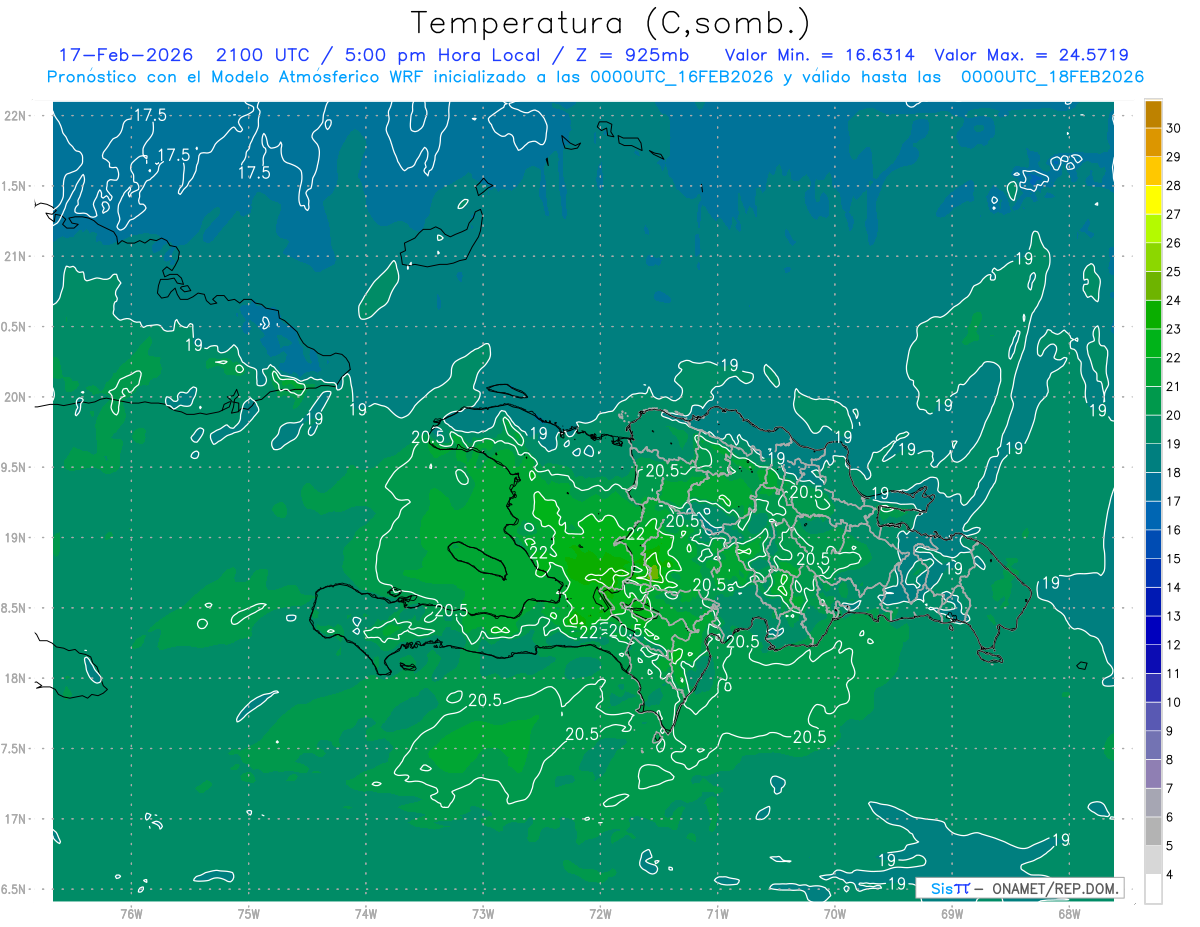Pick the teal legend swatch between 18 and 19
1200x927 pixels.
[1153, 459]
